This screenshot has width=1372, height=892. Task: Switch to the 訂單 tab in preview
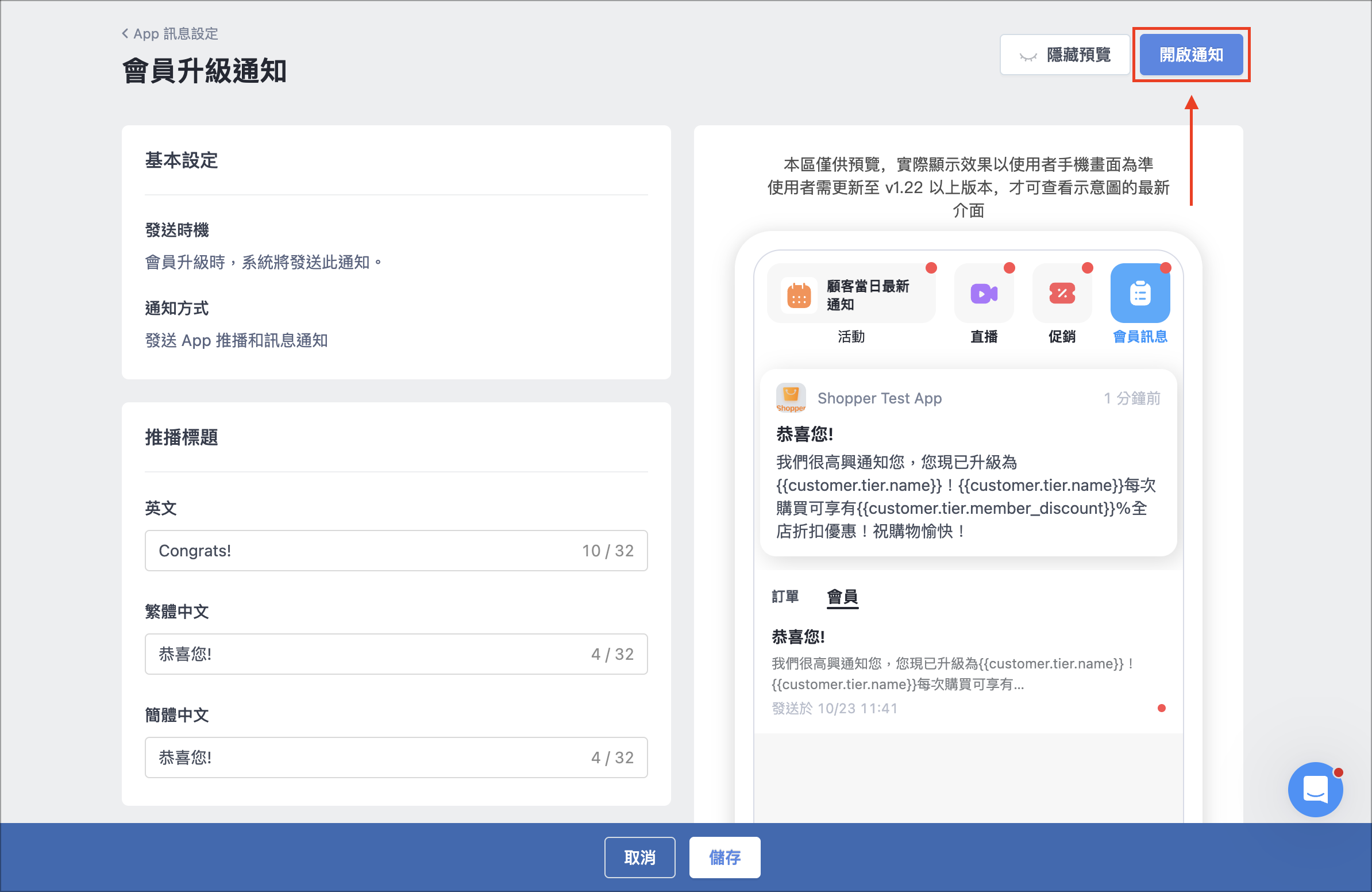(x=785, y=596)
